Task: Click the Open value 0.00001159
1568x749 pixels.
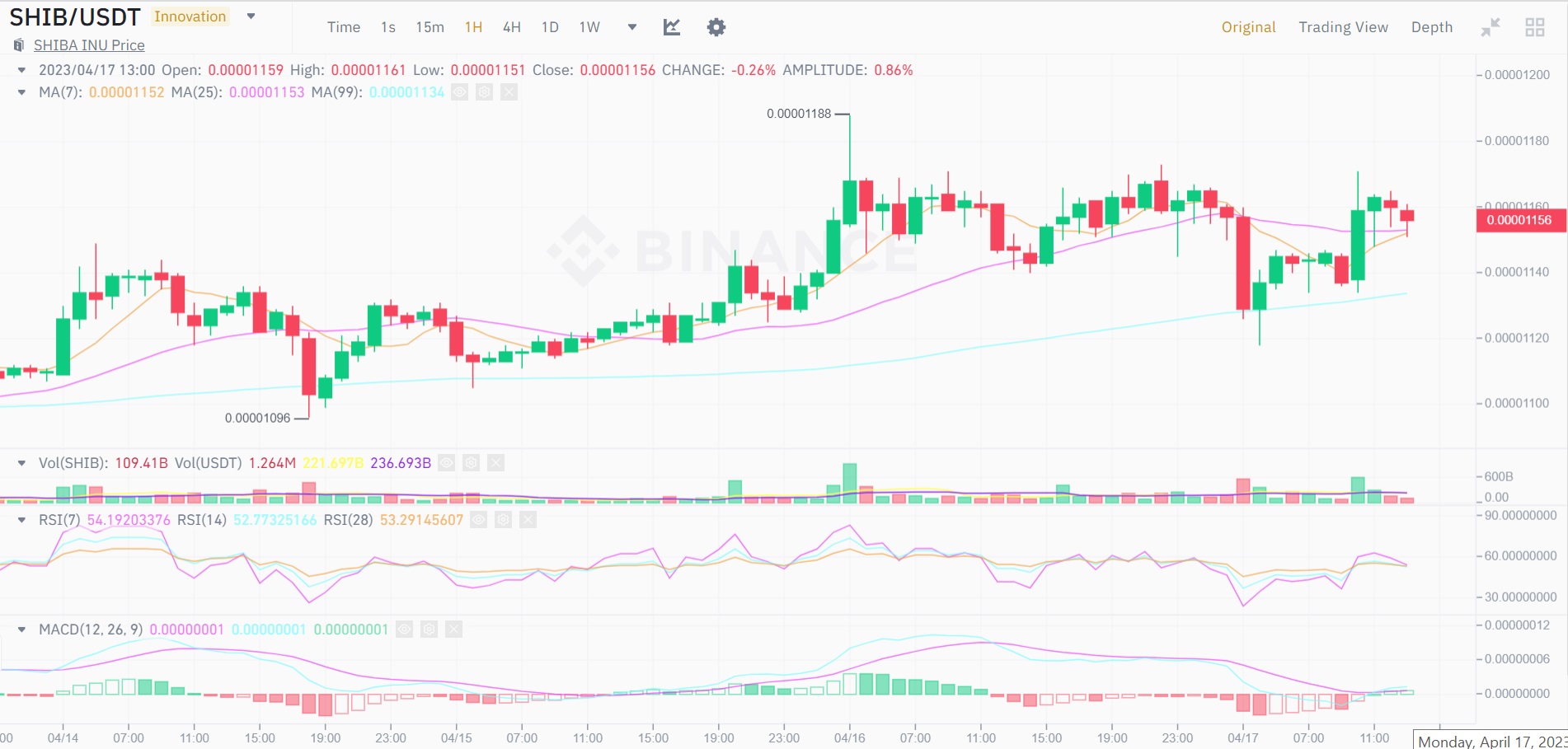Action: [245, 70]
